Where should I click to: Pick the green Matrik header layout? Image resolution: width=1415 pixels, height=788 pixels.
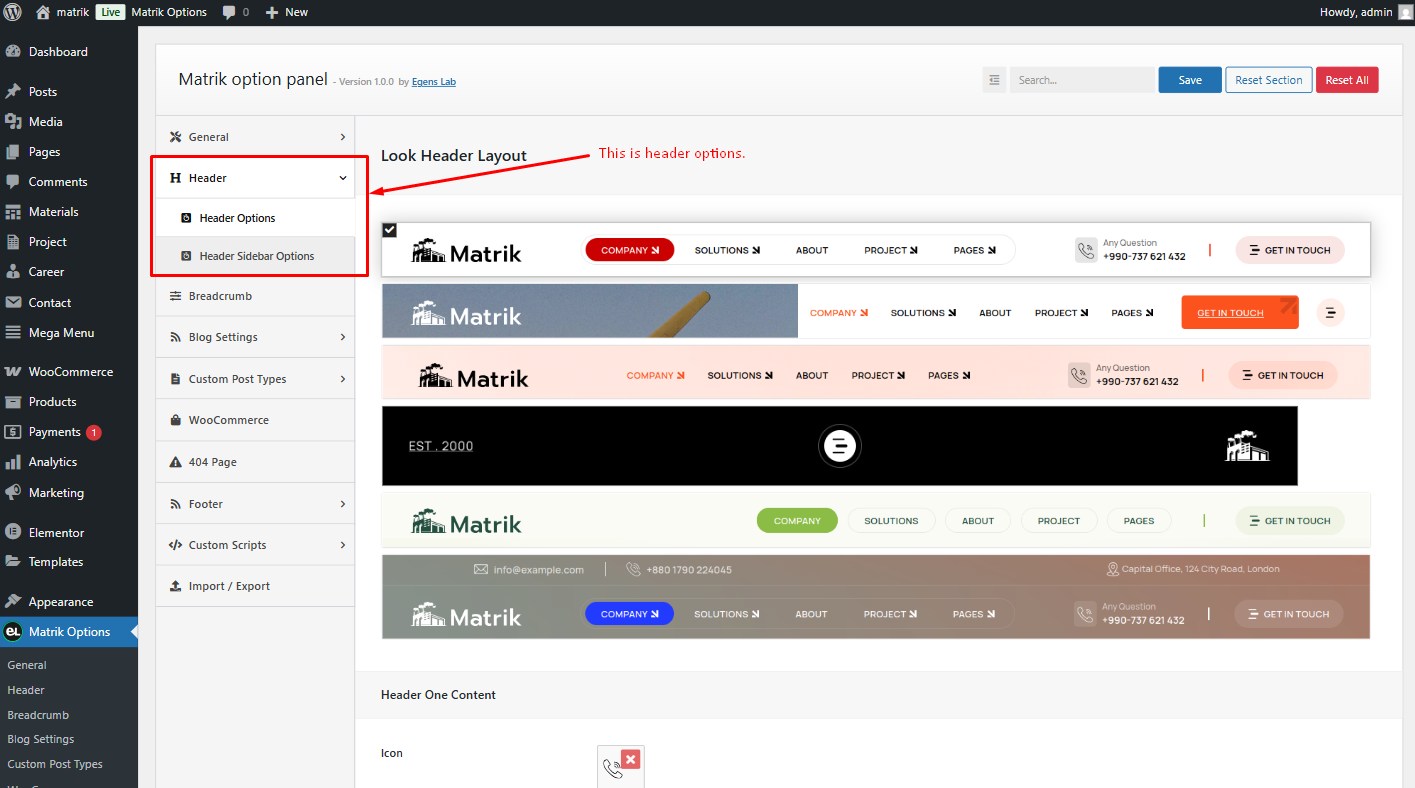(x=876, y=520)
